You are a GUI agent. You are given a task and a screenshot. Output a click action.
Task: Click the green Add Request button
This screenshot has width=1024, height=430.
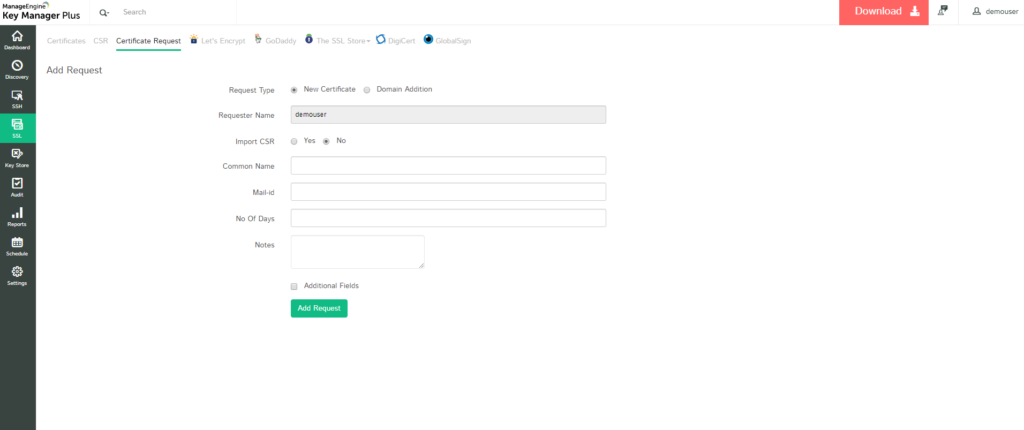[x=319, y=308]
